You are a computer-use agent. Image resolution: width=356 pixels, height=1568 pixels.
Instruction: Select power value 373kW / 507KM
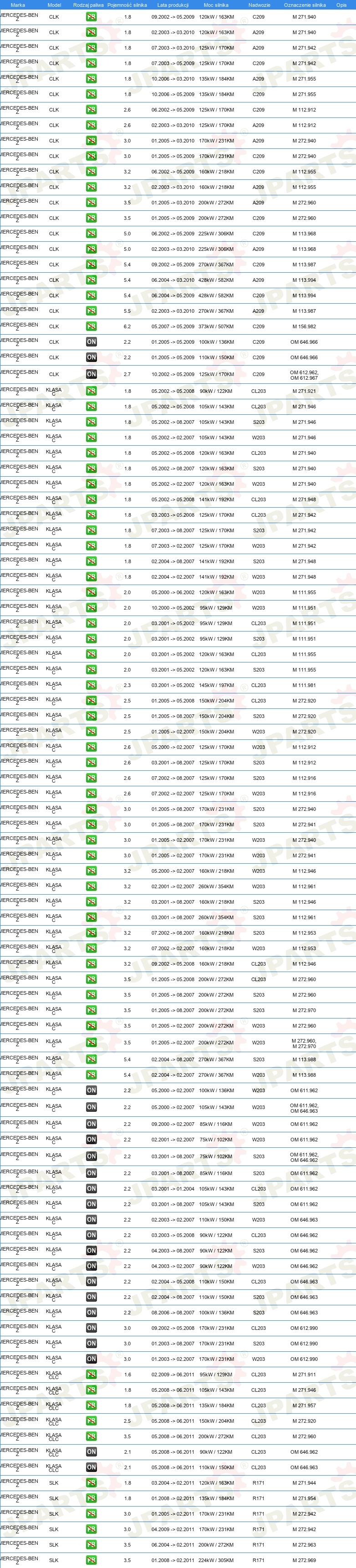[x=216, y=326]
